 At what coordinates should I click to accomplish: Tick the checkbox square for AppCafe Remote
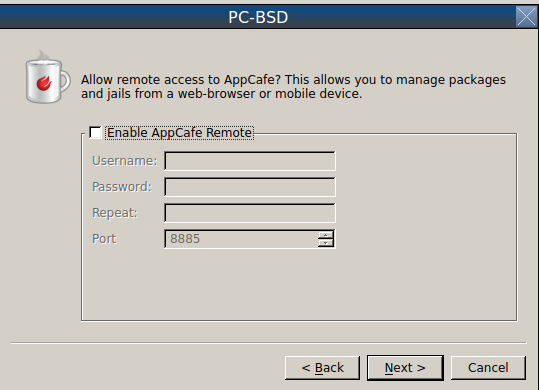[x=95, y=133]
